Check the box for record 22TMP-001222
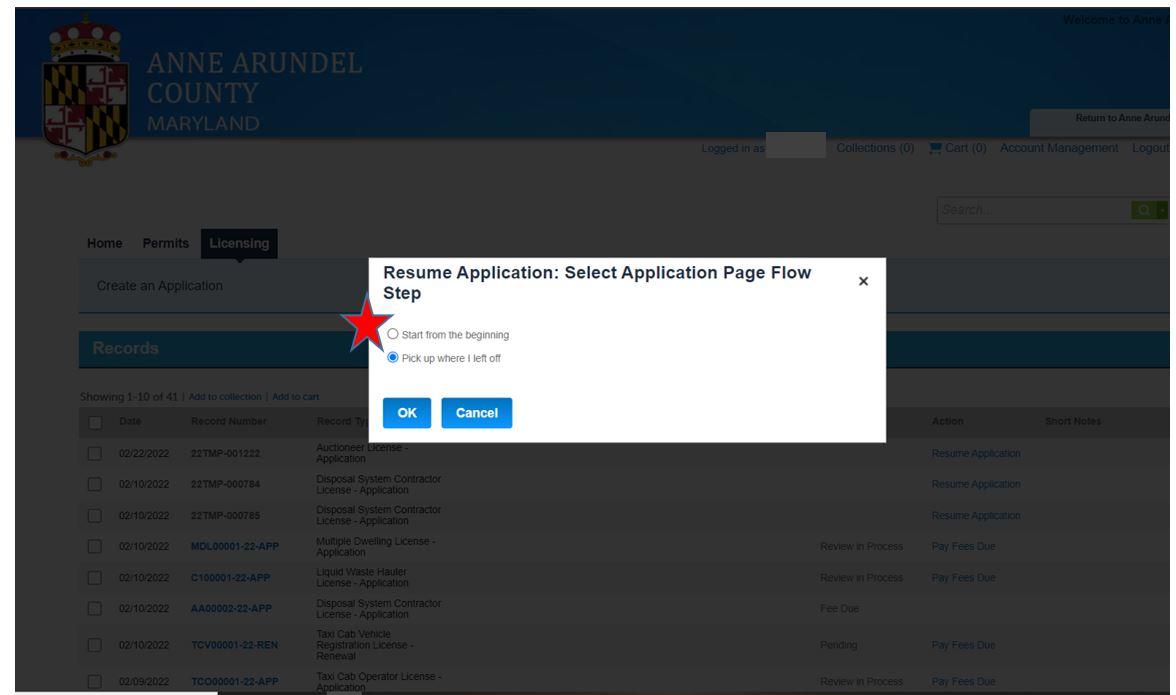The width and height of the screenshot is (1176, 695). [x=94, y=454]
